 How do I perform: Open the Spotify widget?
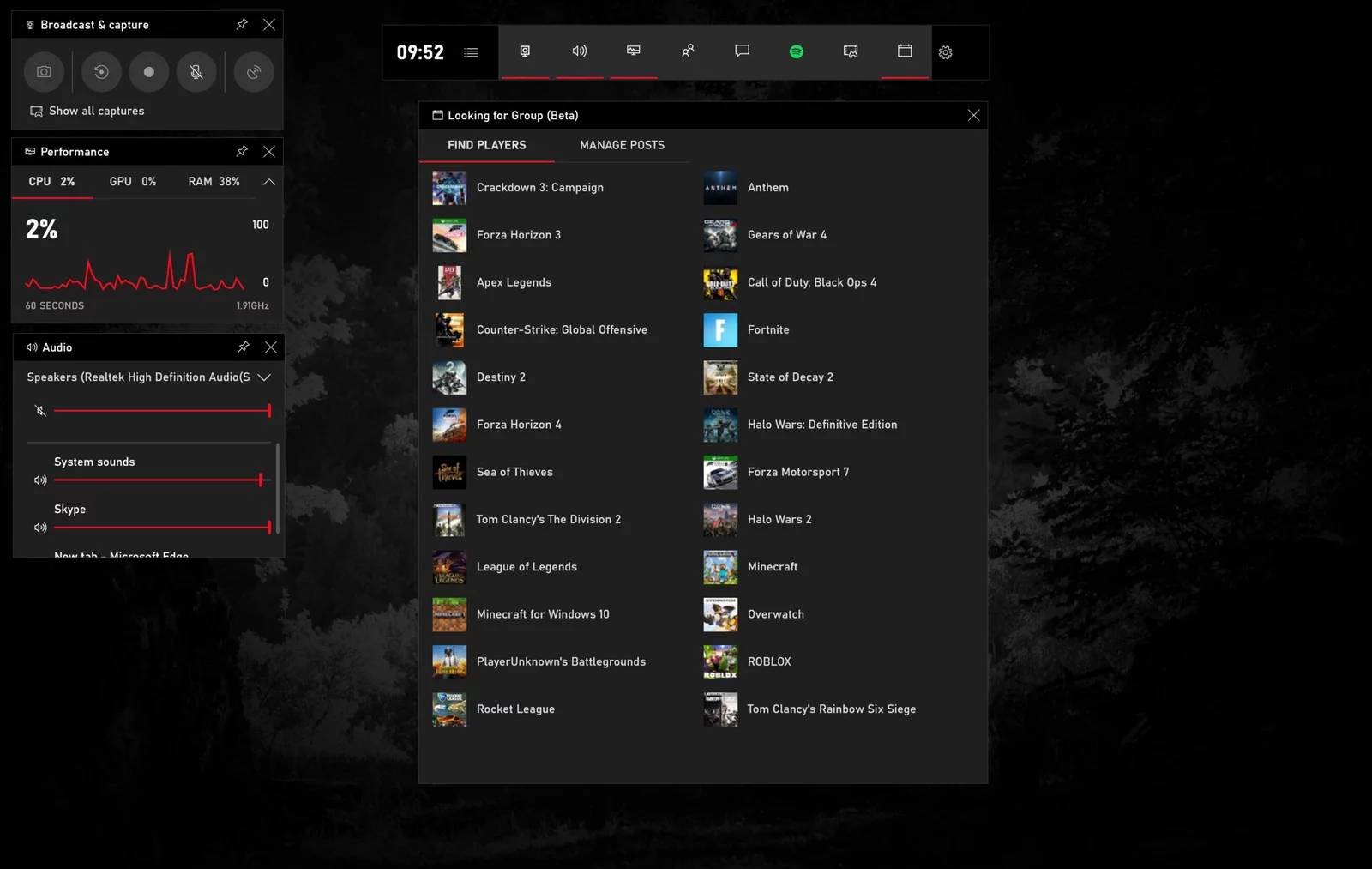[x=797, y=51]
